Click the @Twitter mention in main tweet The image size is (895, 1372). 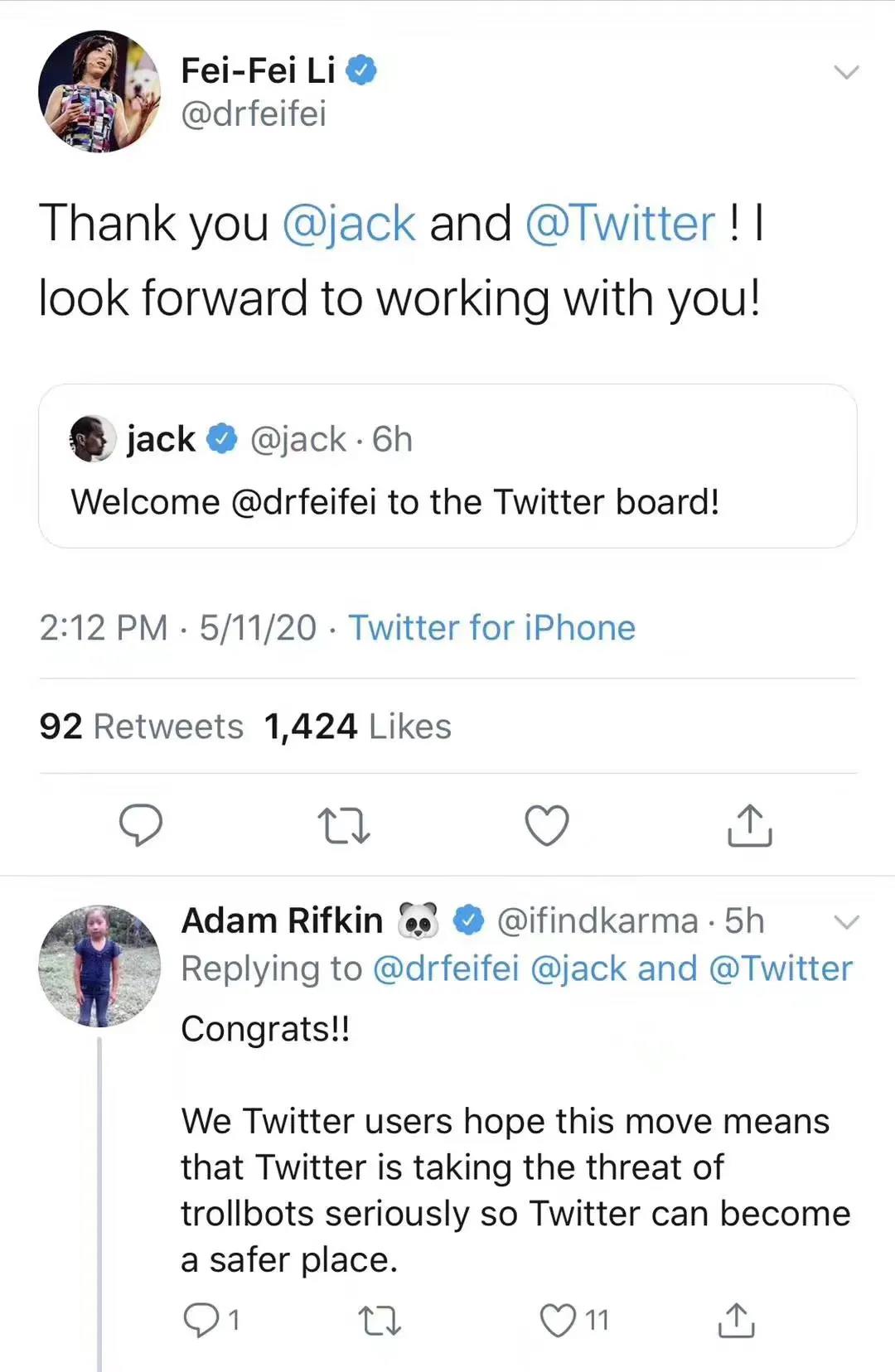click(620, 224)
